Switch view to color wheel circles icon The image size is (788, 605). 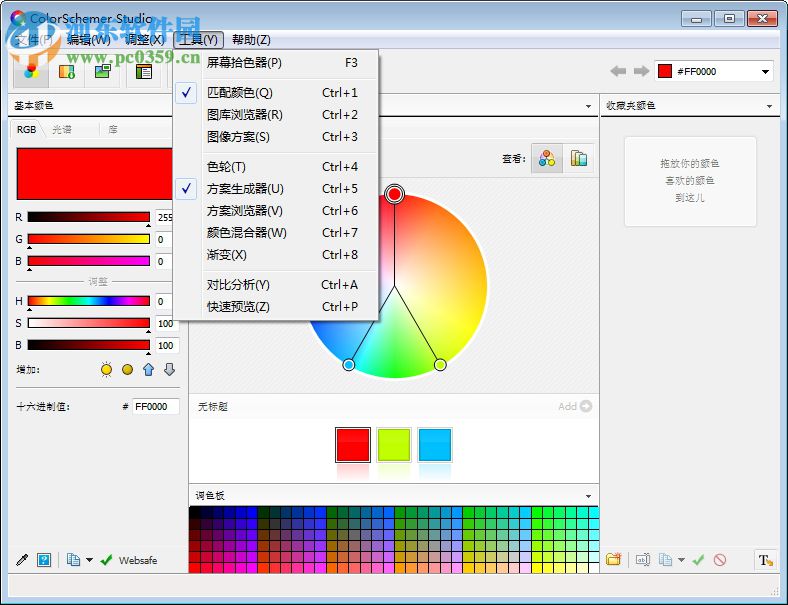click(x=547, y=159)
